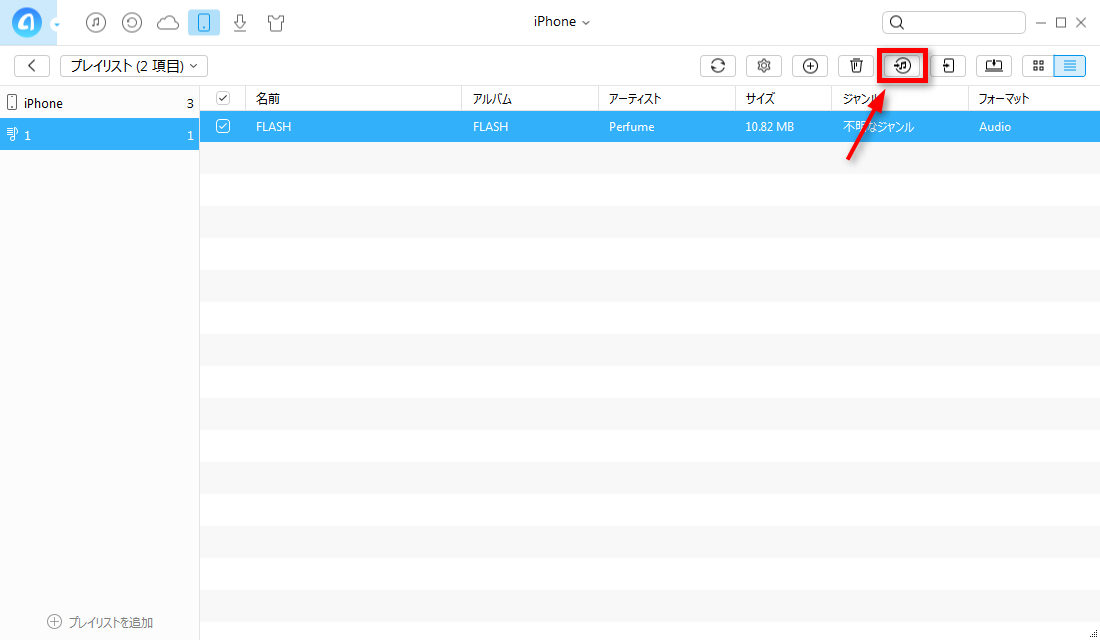Click the send to iTunes icon
This screenshot has width=1100, height=640.
click(x=902, y=66)
